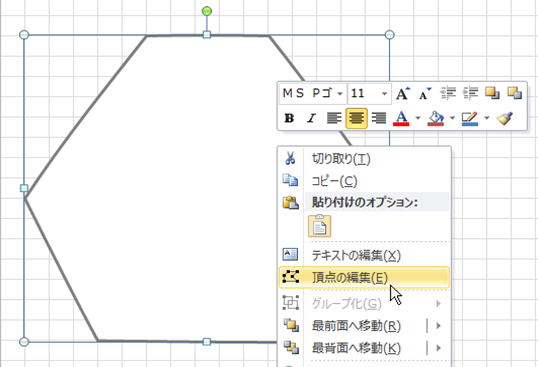Open font color dropdown arrow

pyautogui.click(x=418, y=118)
